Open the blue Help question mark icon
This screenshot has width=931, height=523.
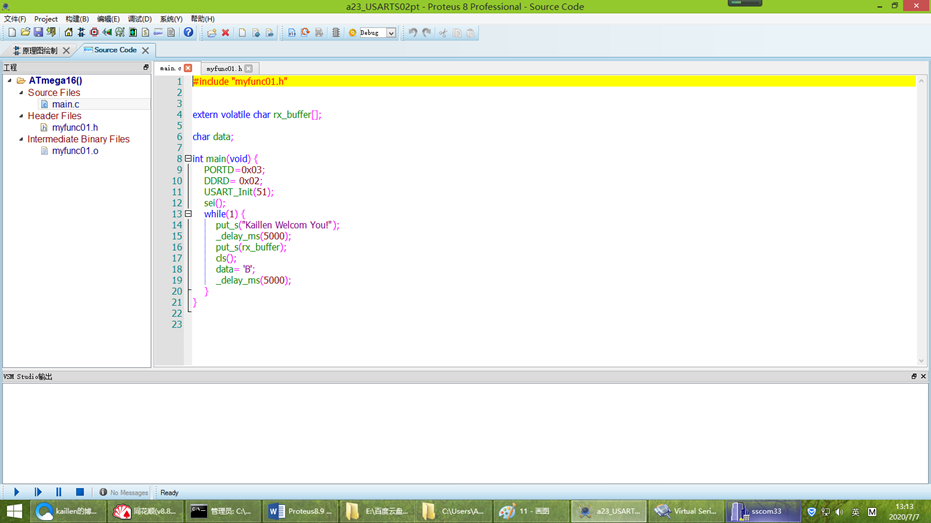pyautogui.click(x=188, y=33)
